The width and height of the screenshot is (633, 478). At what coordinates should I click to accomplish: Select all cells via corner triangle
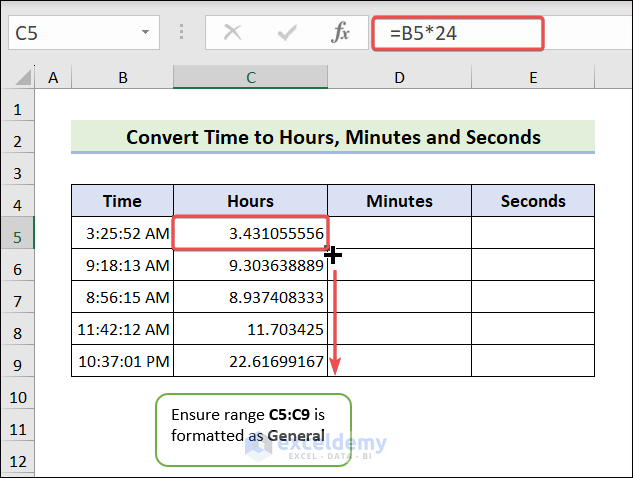pos(22,77)
